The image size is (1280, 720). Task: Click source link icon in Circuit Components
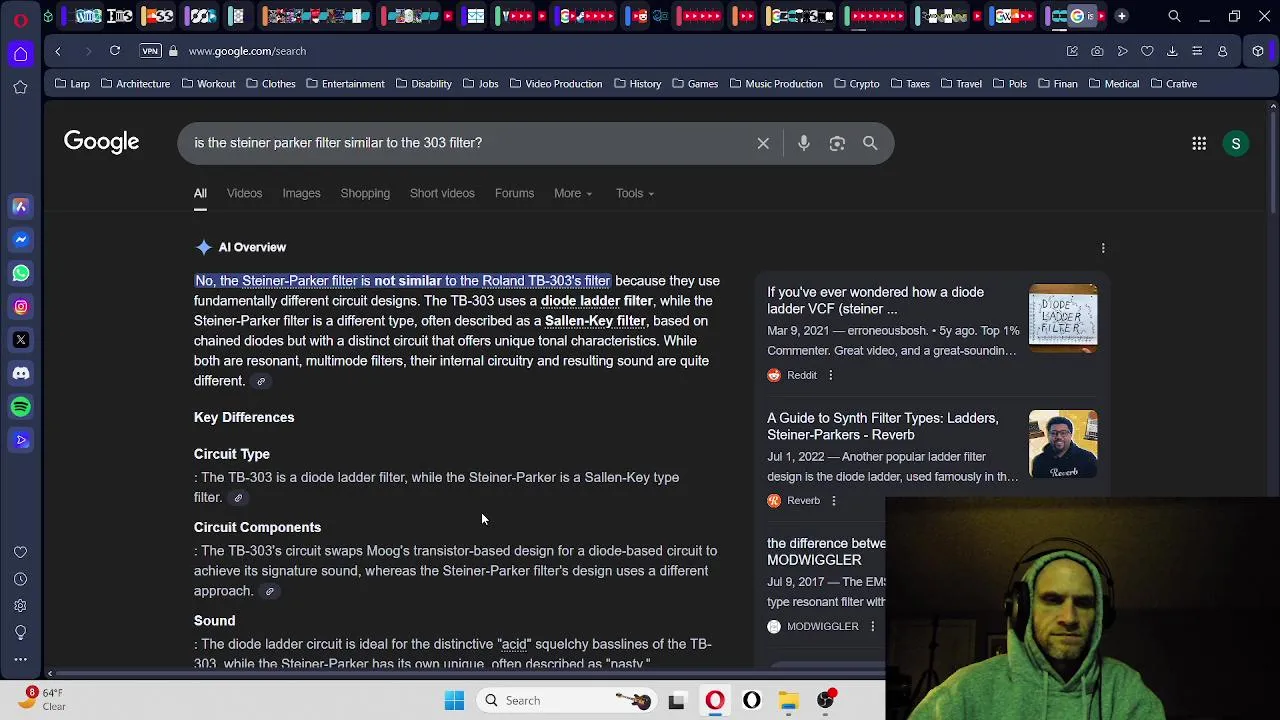[x=269, y=591]
